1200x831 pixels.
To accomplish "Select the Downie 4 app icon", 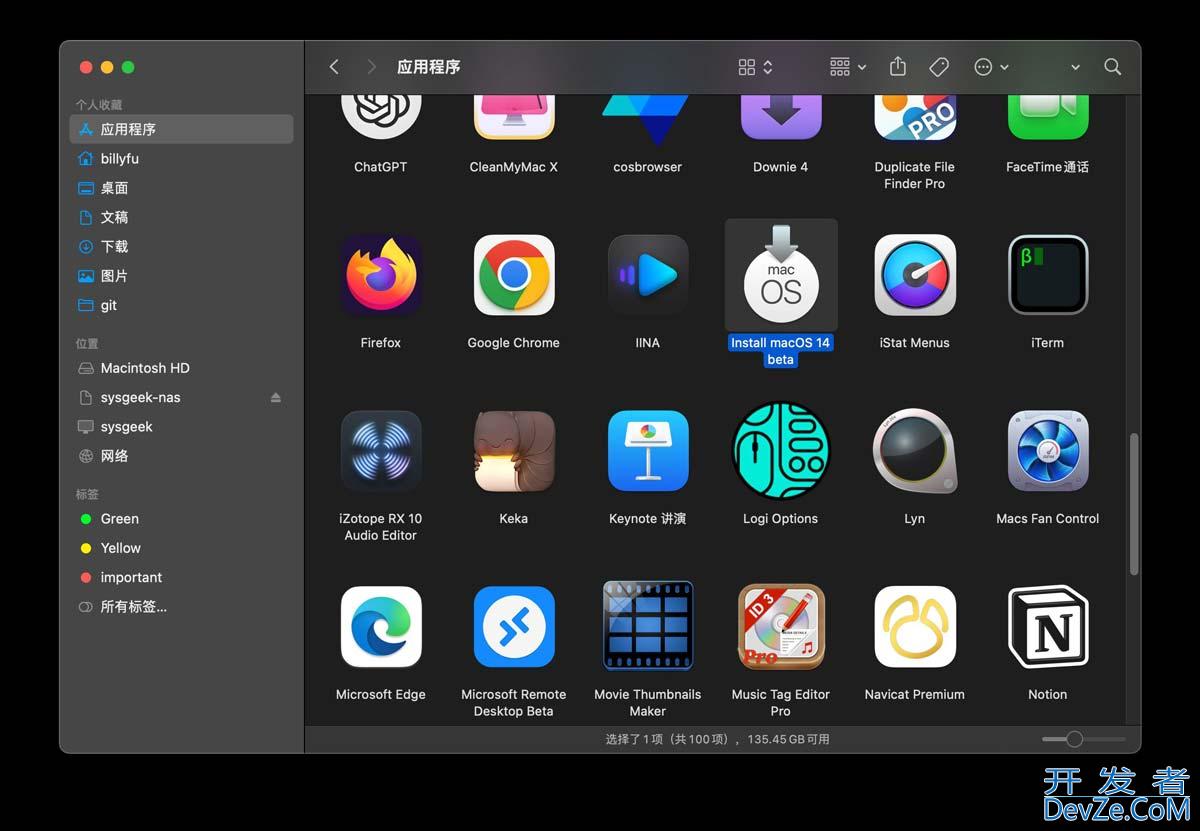I will coord(781,117).
